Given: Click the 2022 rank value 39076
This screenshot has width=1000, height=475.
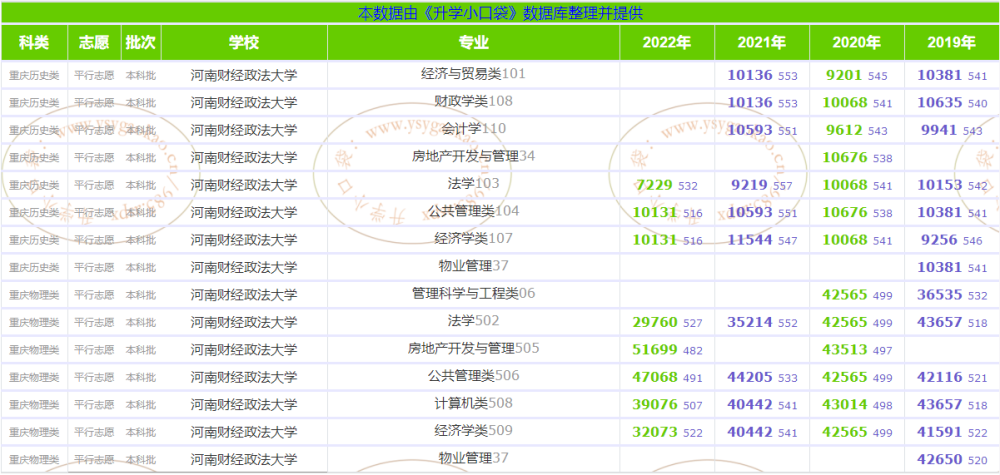Looking at the screenshot, I should pyautogui.click(x=655, y=404).
